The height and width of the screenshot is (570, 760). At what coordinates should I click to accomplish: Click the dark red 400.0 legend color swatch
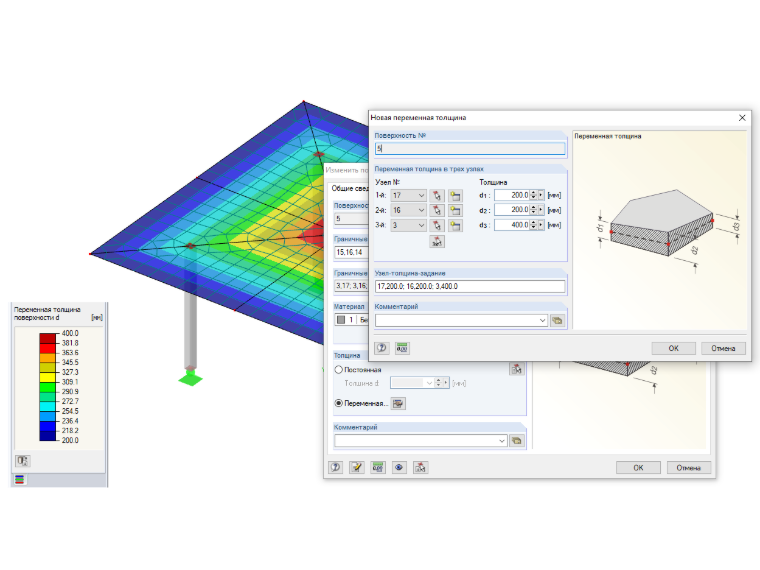pos(48,338)
